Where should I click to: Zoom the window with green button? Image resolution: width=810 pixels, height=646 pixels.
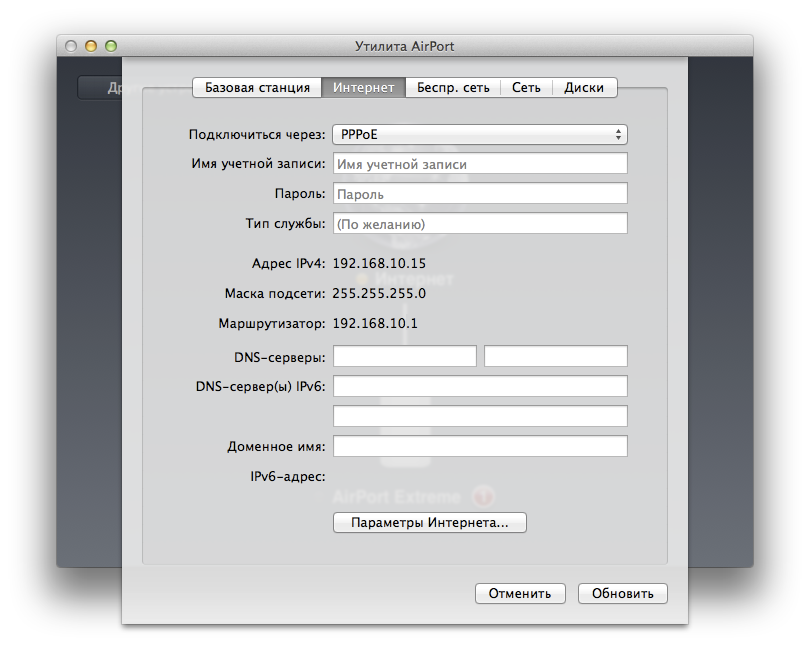click(111, 46)
